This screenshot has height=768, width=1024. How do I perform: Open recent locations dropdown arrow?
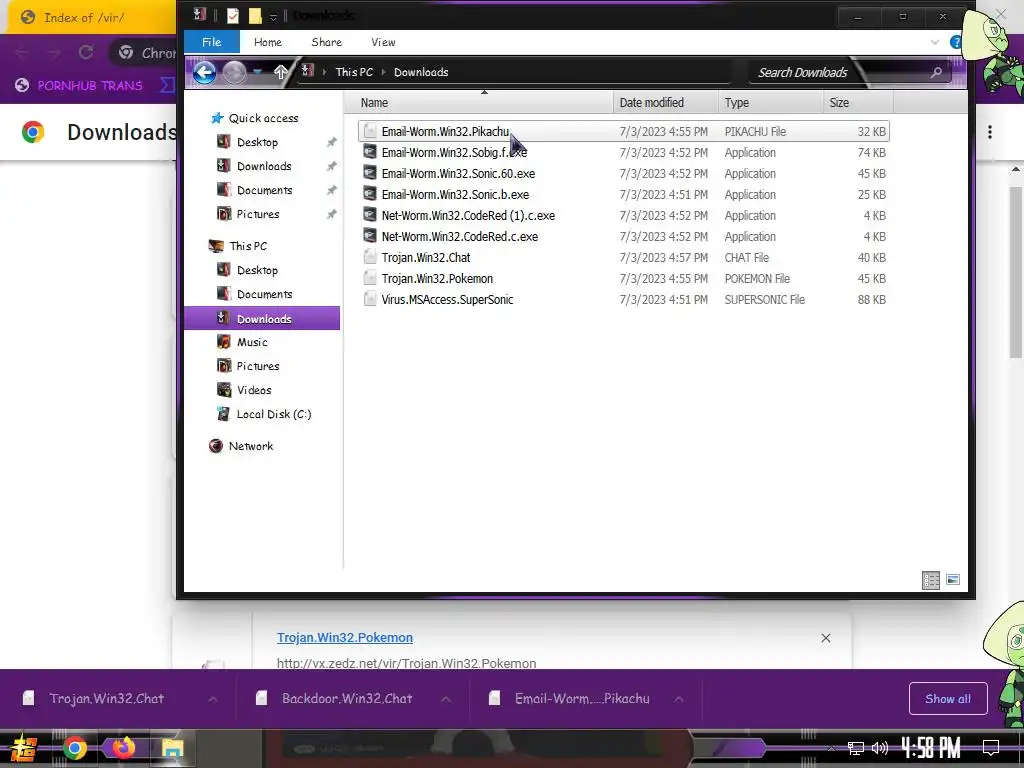click(x=259, y=72)
